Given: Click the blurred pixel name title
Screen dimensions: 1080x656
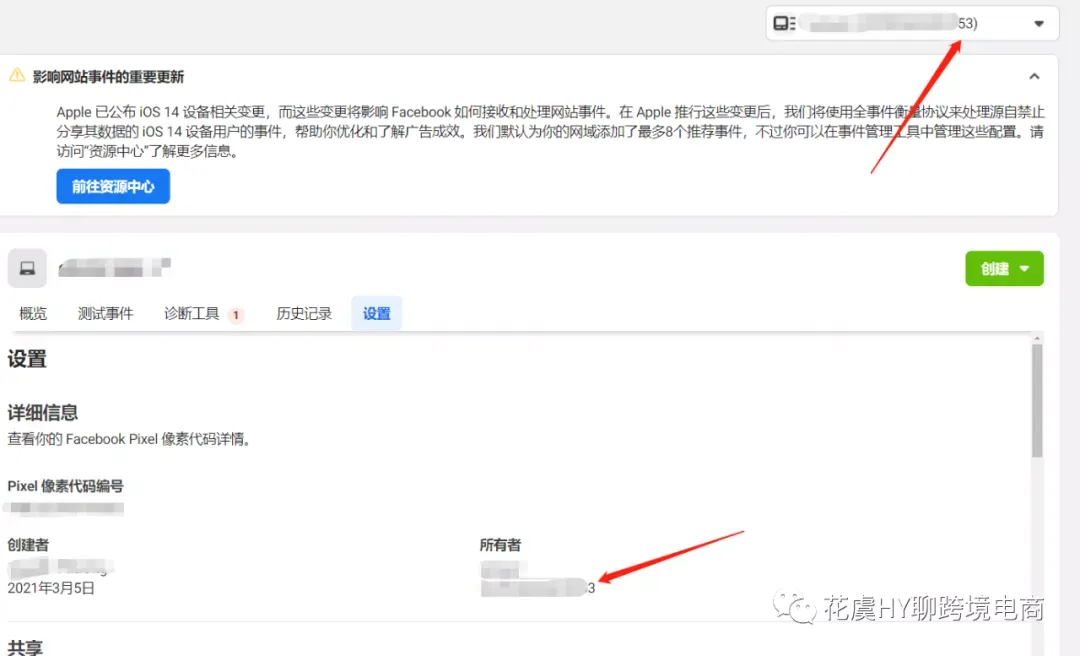Looking at the screenshot, I should tap(114, 267).
